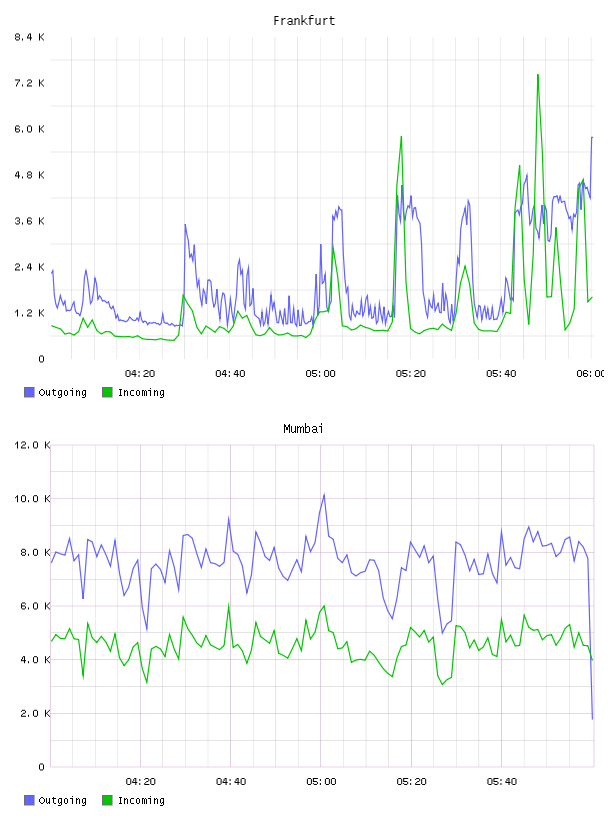
Task: Click Frankfurt green Incoming peak near 05:20
Action: click(401, 137)
